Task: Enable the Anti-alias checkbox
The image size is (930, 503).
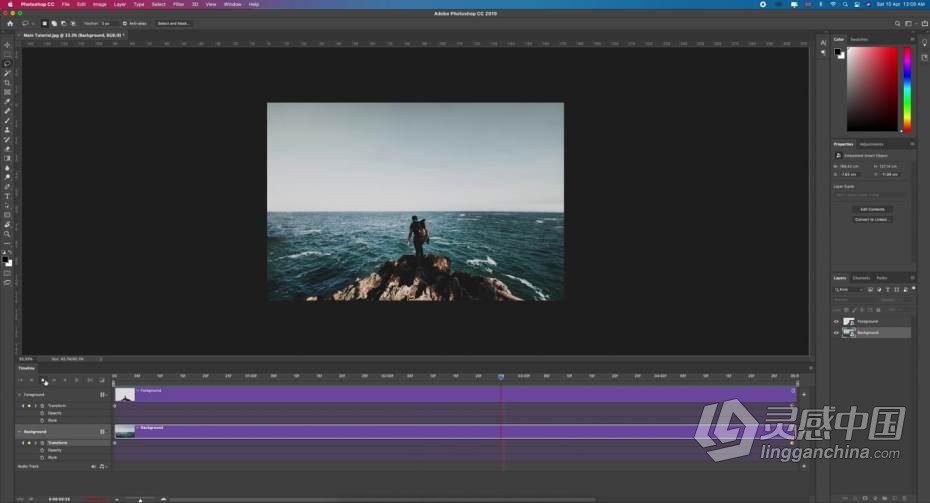Action: click(125, 24)
